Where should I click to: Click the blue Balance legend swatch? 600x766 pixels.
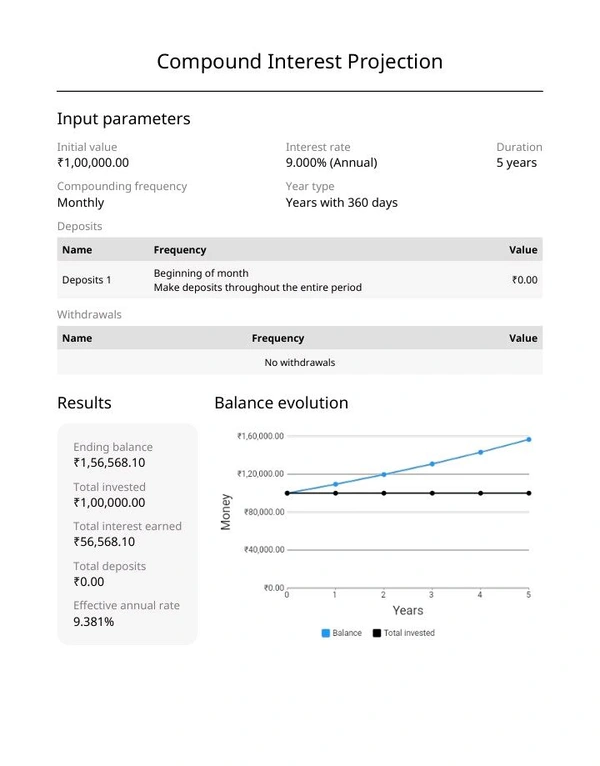pyautogui.click(x=325, y=633)
